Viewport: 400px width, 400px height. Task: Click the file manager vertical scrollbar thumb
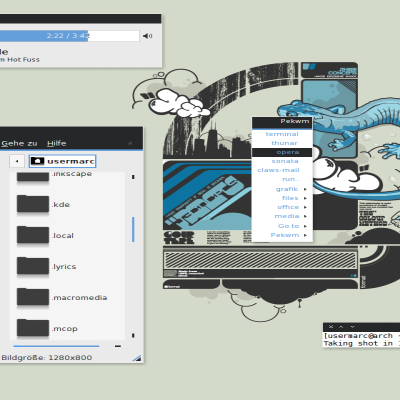[x=133, y=229]
